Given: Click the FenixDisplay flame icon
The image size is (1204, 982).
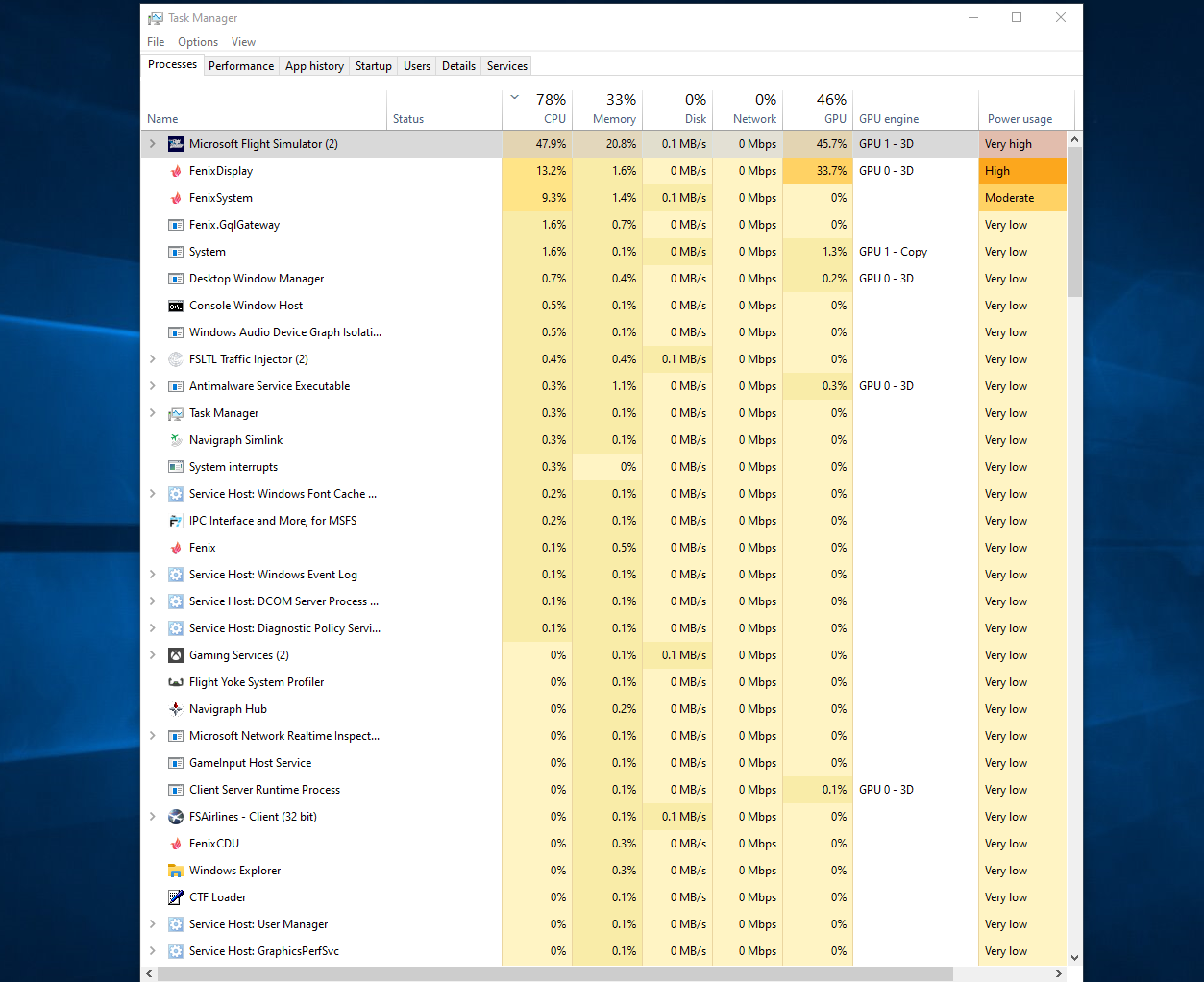Looking at the screenshot, I should point(176,171).
